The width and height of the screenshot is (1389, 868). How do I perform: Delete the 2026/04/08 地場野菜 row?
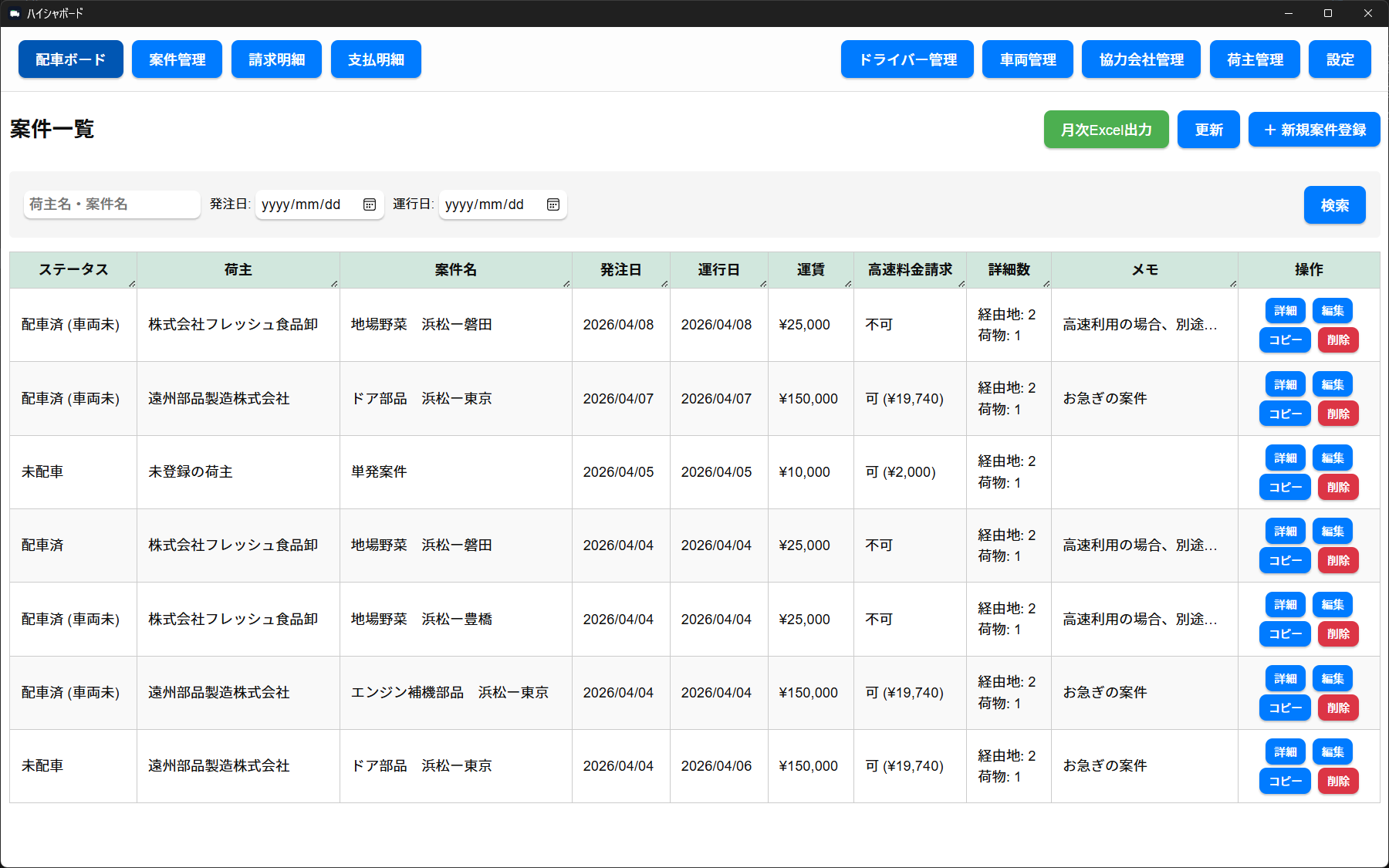[x=1338, y=339]
